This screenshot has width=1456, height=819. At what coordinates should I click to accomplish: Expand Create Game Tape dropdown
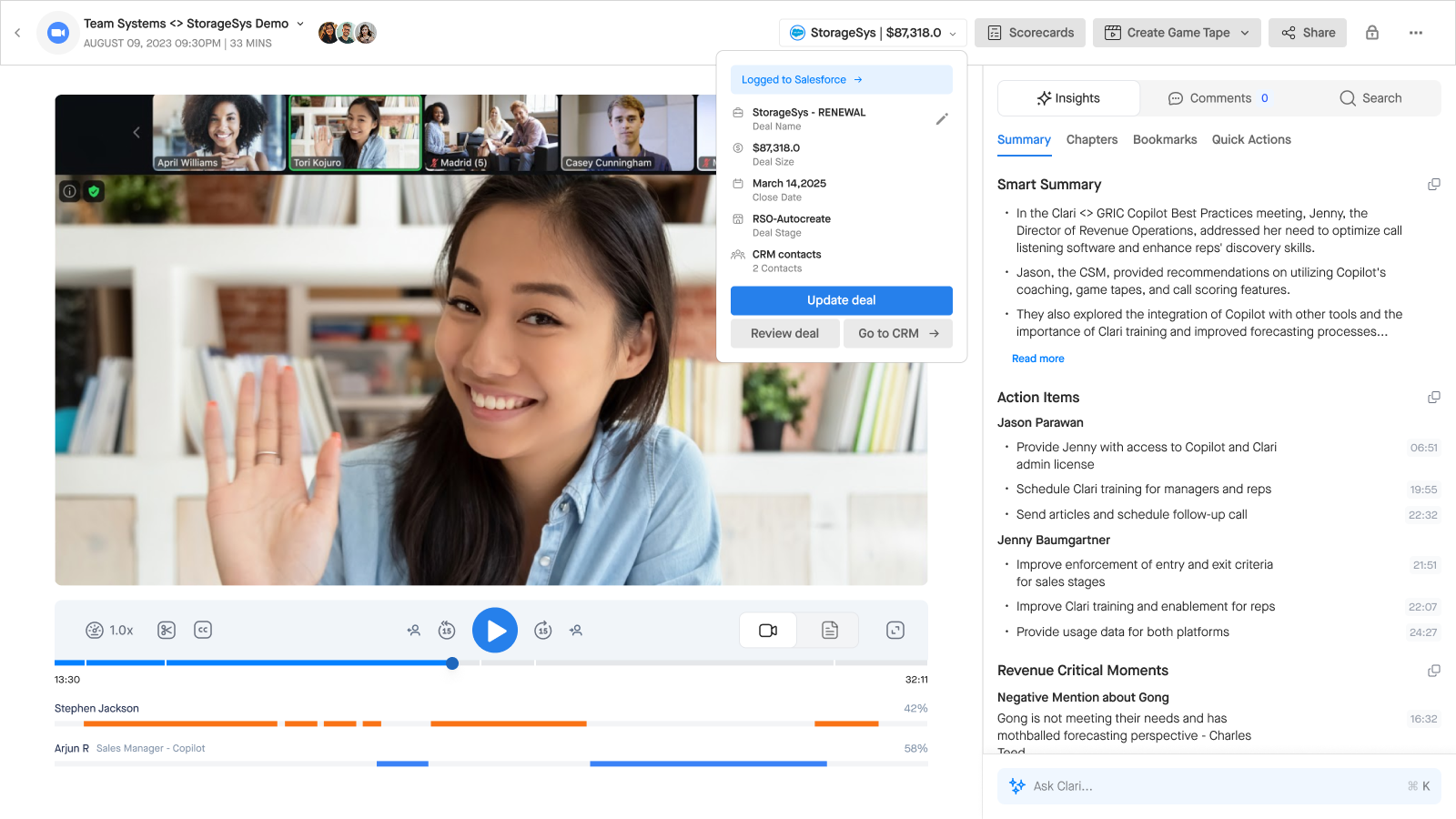tap(1245, 33)
